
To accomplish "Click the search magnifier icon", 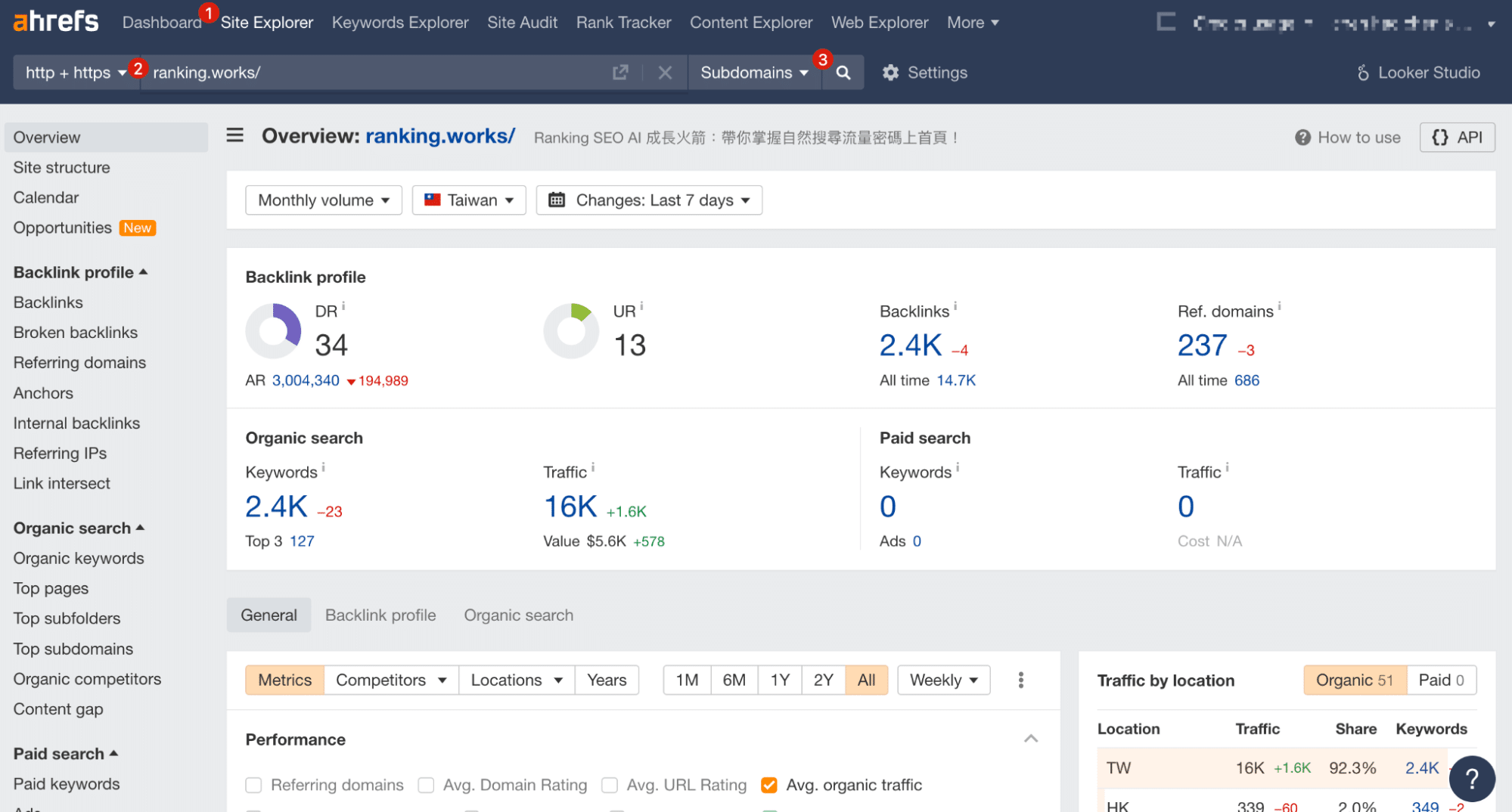I will coord(843,73).
